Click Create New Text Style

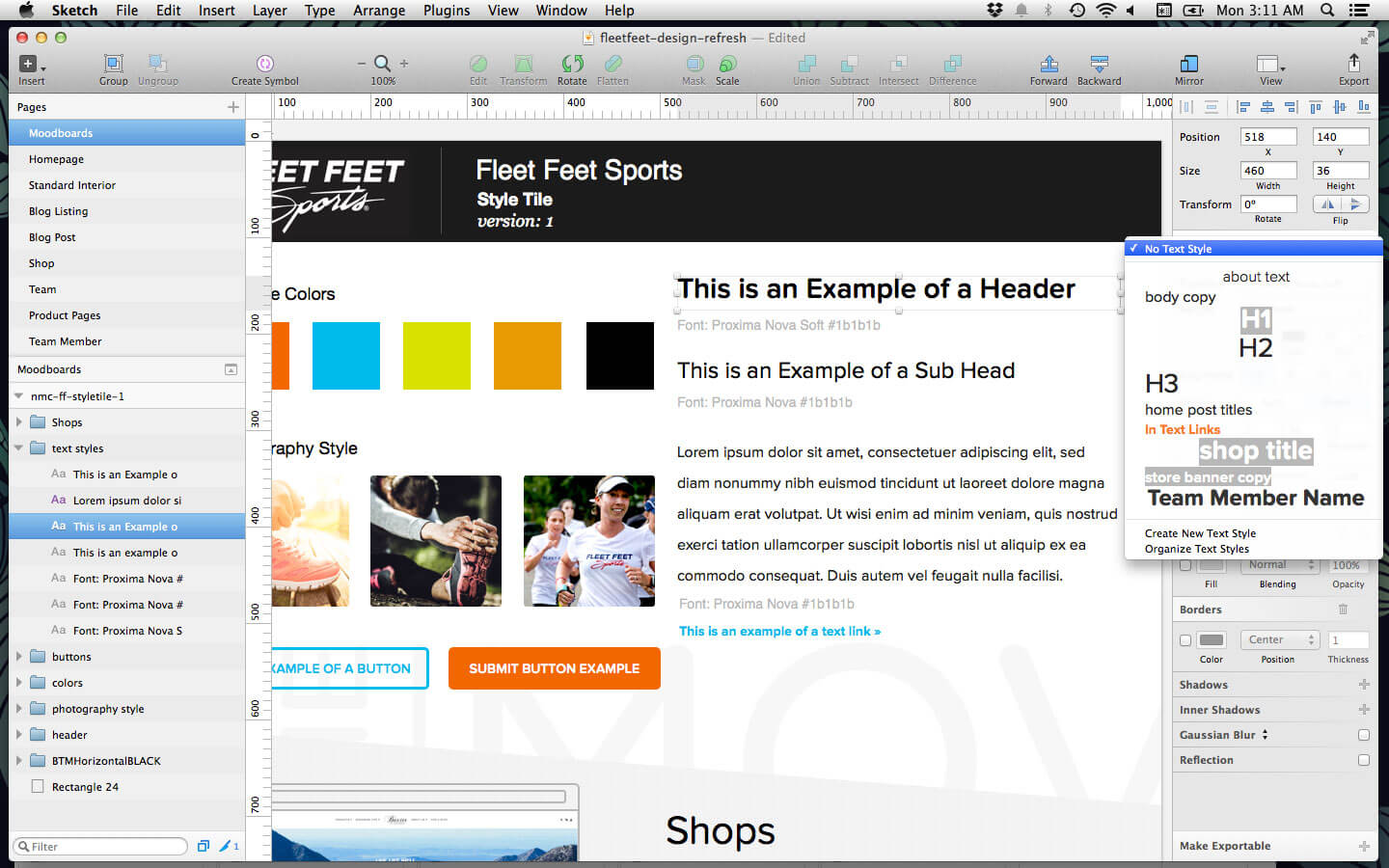[1200, 532]
